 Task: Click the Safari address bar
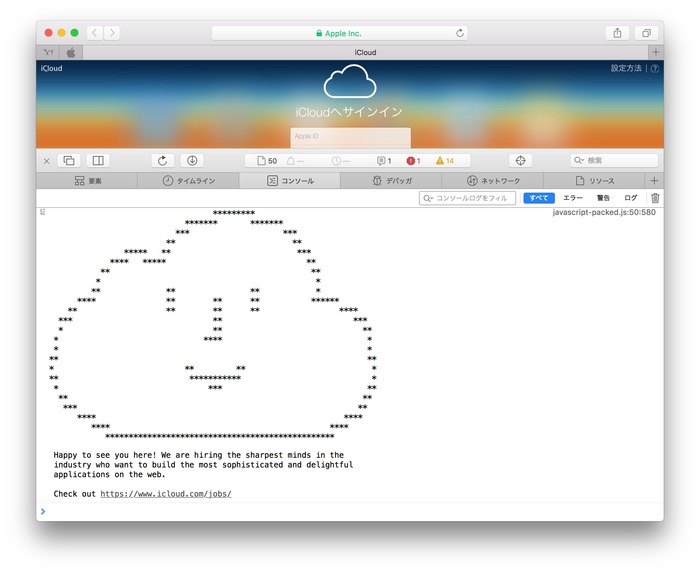pos(339,33)
